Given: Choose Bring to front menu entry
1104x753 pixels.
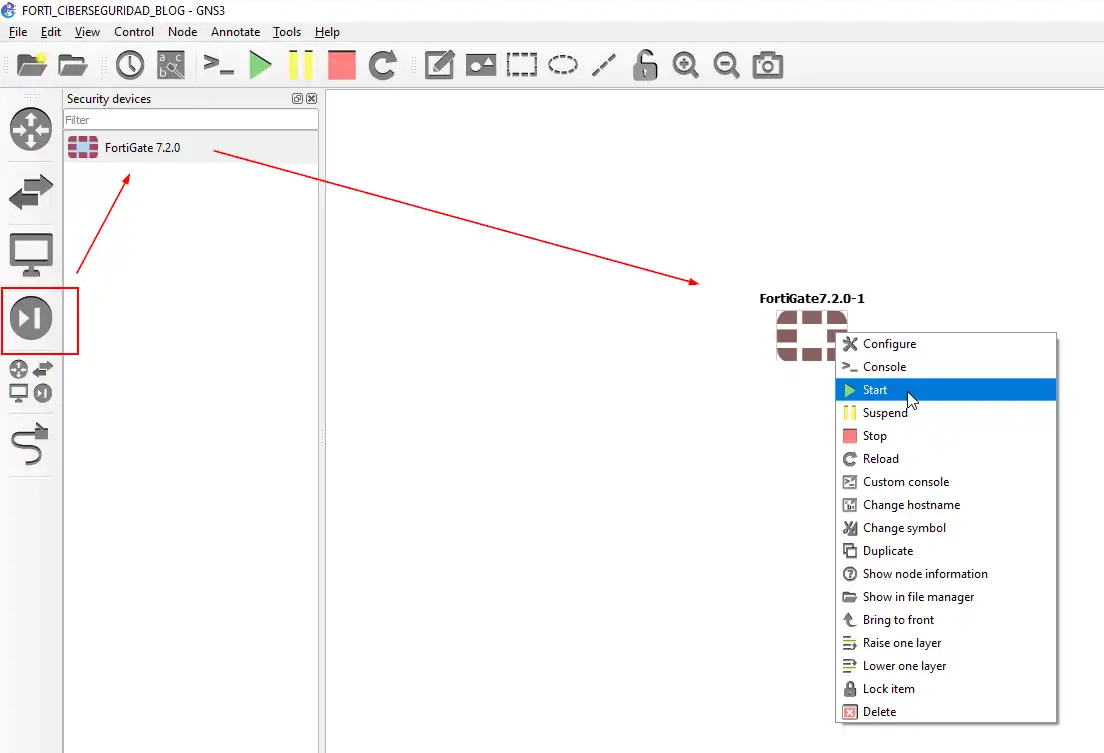Looking at the screenshot, I should (x=946, y=620).
